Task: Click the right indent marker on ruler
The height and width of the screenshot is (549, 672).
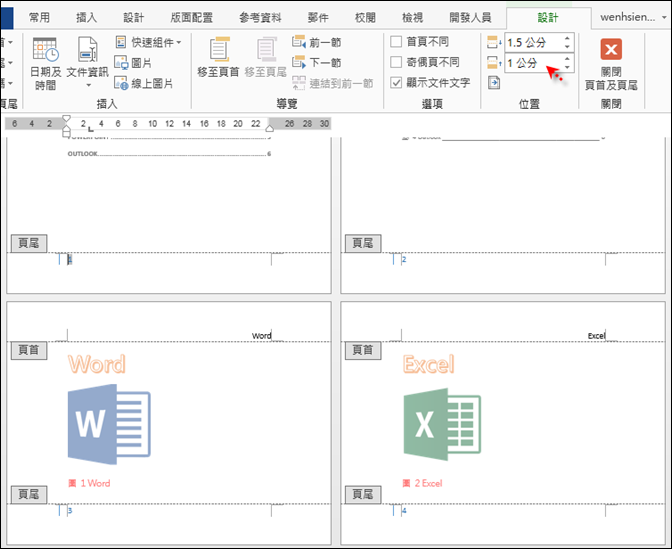Action: pyautogui.click(x=270, y=128)
